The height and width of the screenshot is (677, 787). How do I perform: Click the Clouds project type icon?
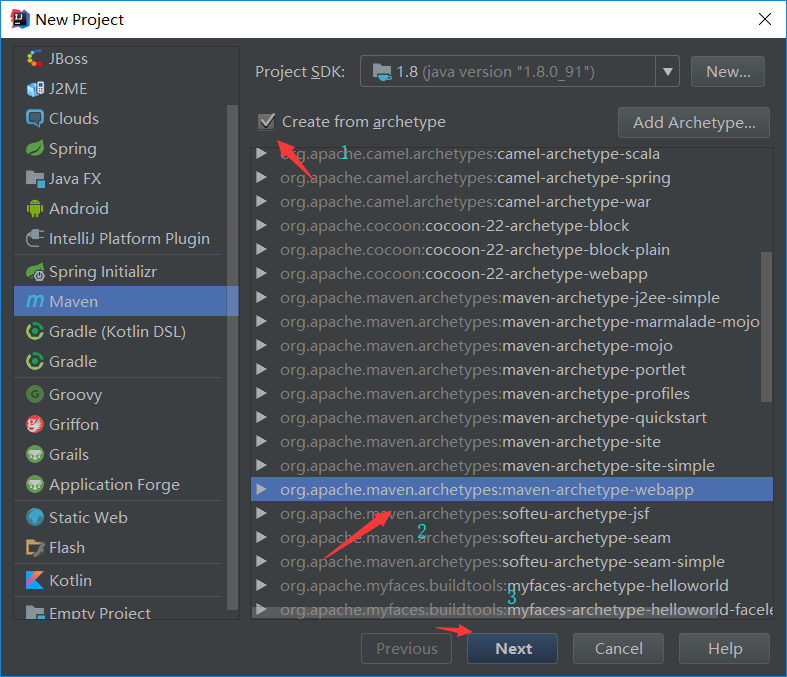pyautogui.click(x=34, y=119)
